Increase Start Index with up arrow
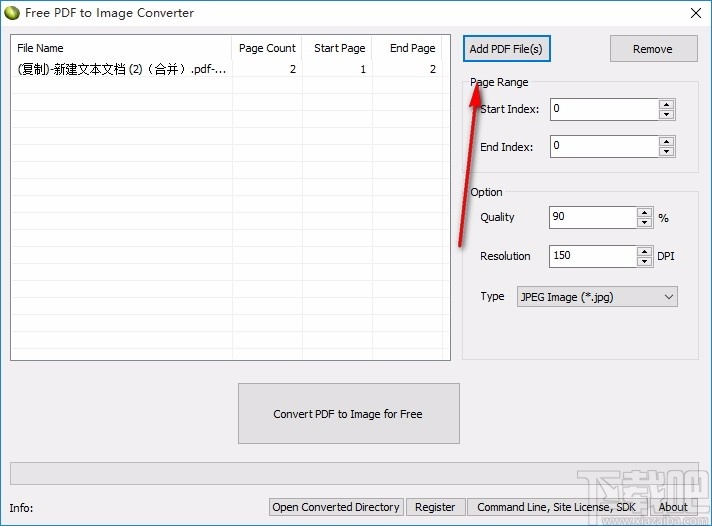Screen dimensions: 712x526 pyautogui.click(x=667, y=104)
